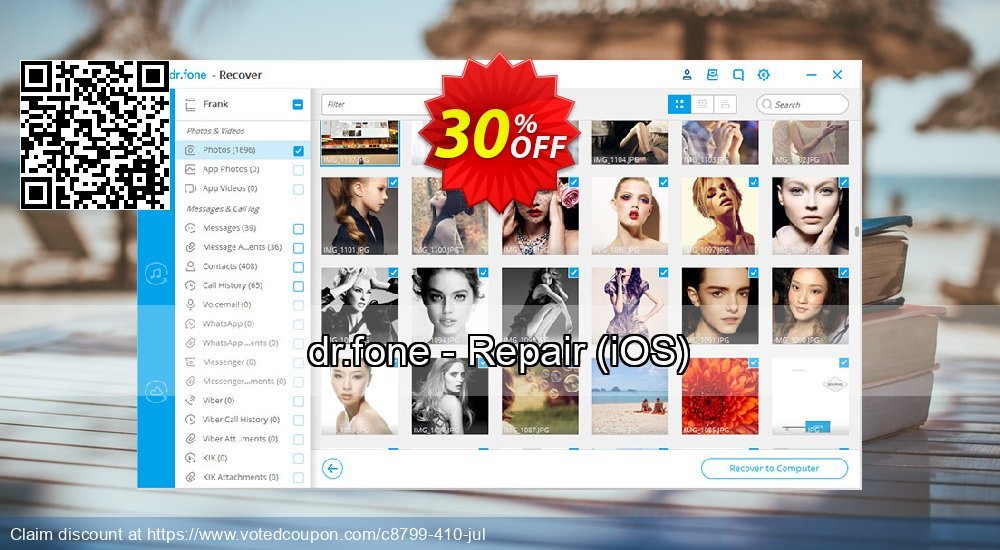The width and height of the screenshot is (1000, 550).
Task: Click the vertical scrollbar of photo grid
Action: (x=857, y=232)
